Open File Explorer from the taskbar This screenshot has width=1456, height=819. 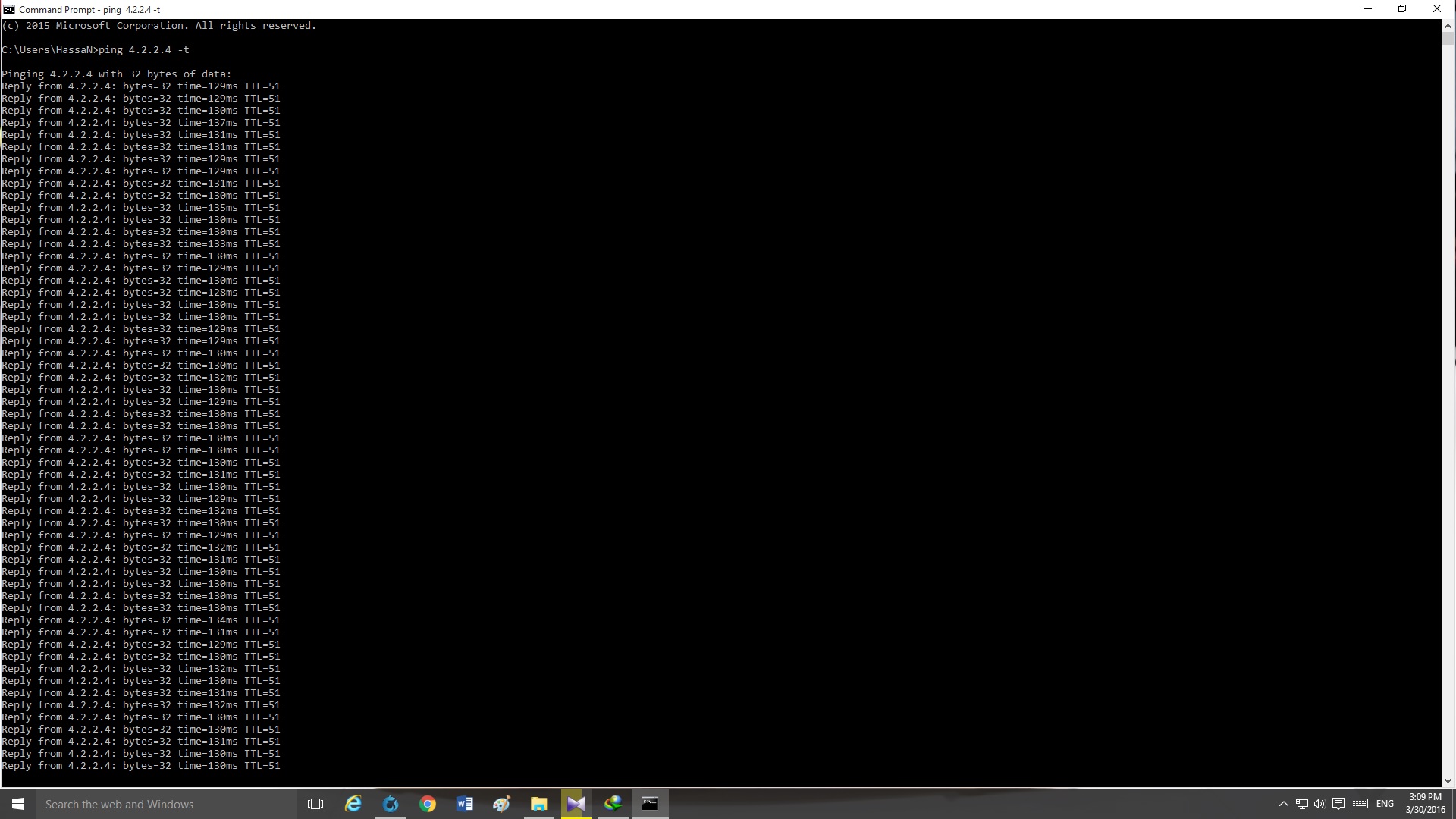pos(538,804)
